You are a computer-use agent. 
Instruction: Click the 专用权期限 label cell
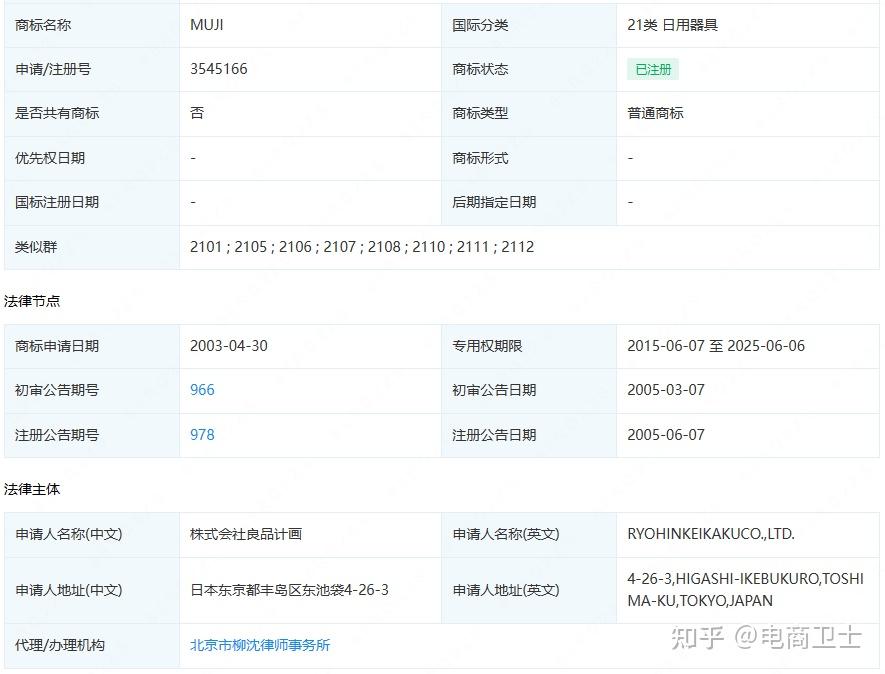click(x=529, y=346)
